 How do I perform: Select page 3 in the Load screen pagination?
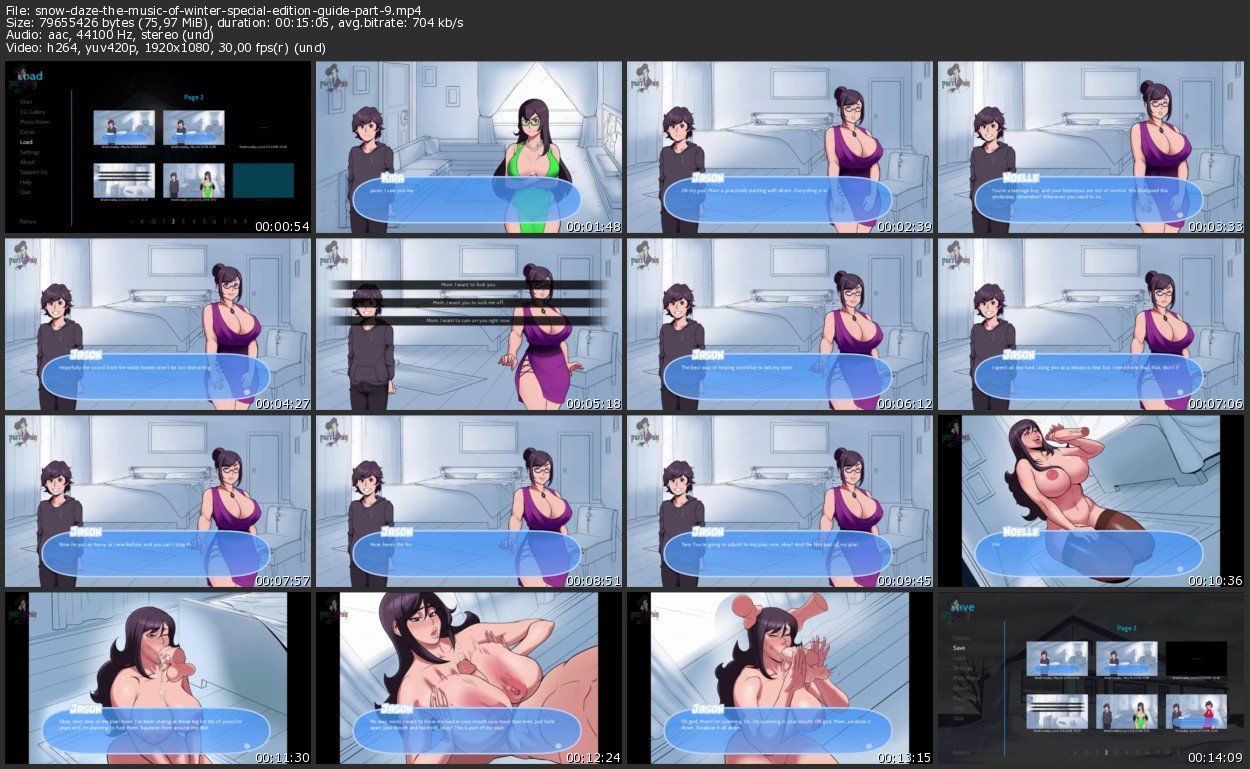point(182,221)
